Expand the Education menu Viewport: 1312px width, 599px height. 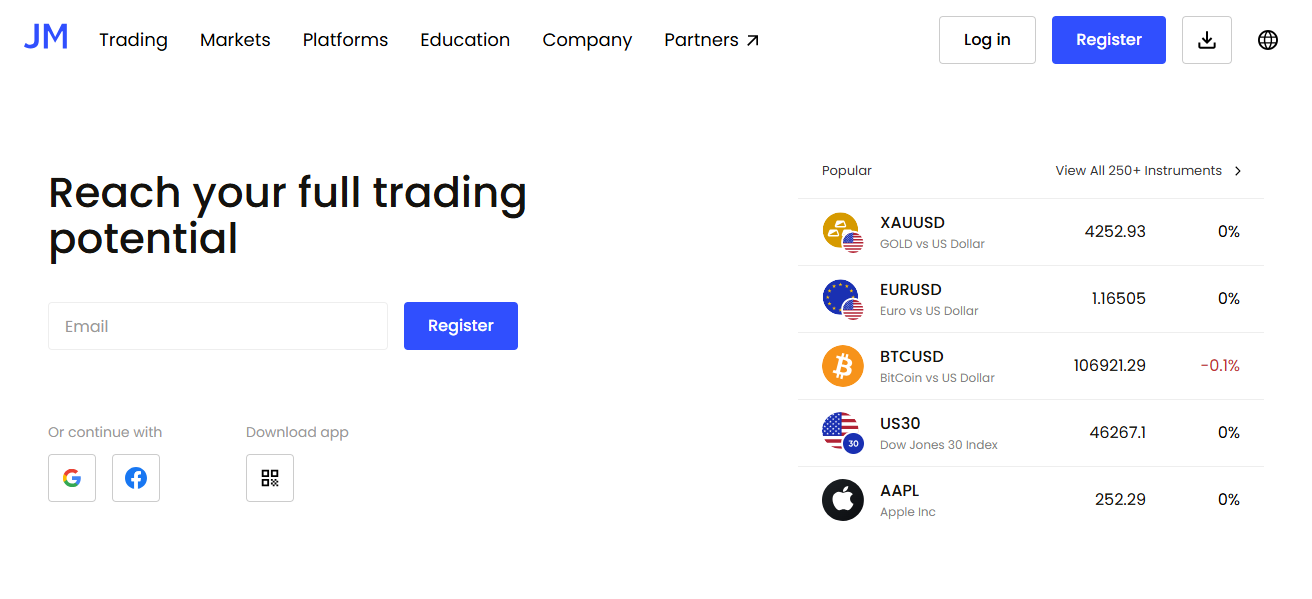pyautogui.click(x=465, y=40)
